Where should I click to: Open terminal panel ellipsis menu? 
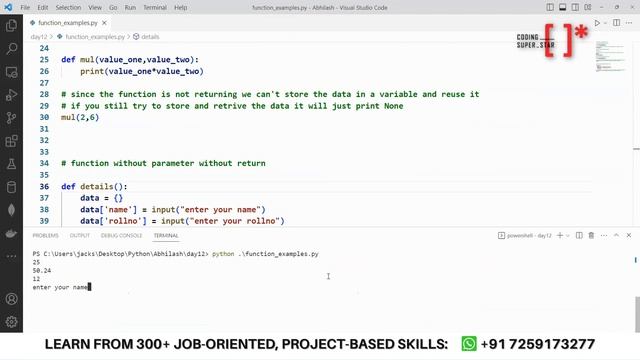604,236
